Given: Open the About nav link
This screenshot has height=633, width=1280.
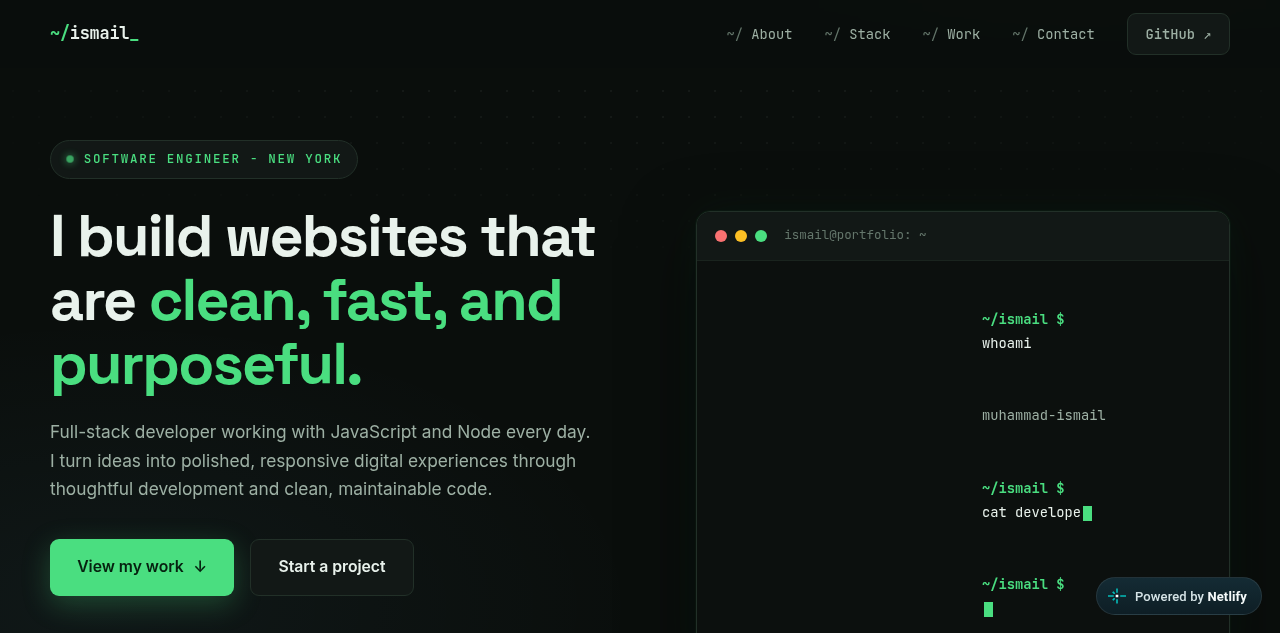Looking at the screenshot, I should coord(759,34).
